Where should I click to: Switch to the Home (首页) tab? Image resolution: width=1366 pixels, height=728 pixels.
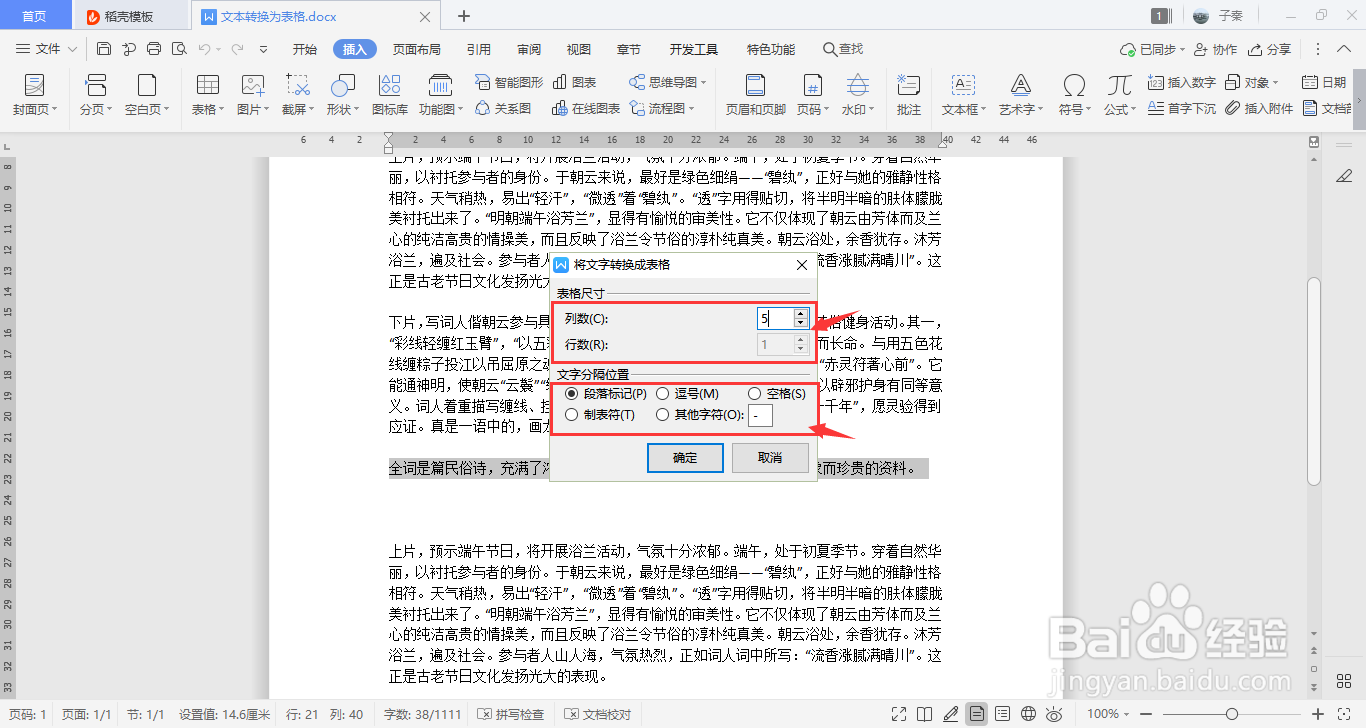(x=35, y=16)
